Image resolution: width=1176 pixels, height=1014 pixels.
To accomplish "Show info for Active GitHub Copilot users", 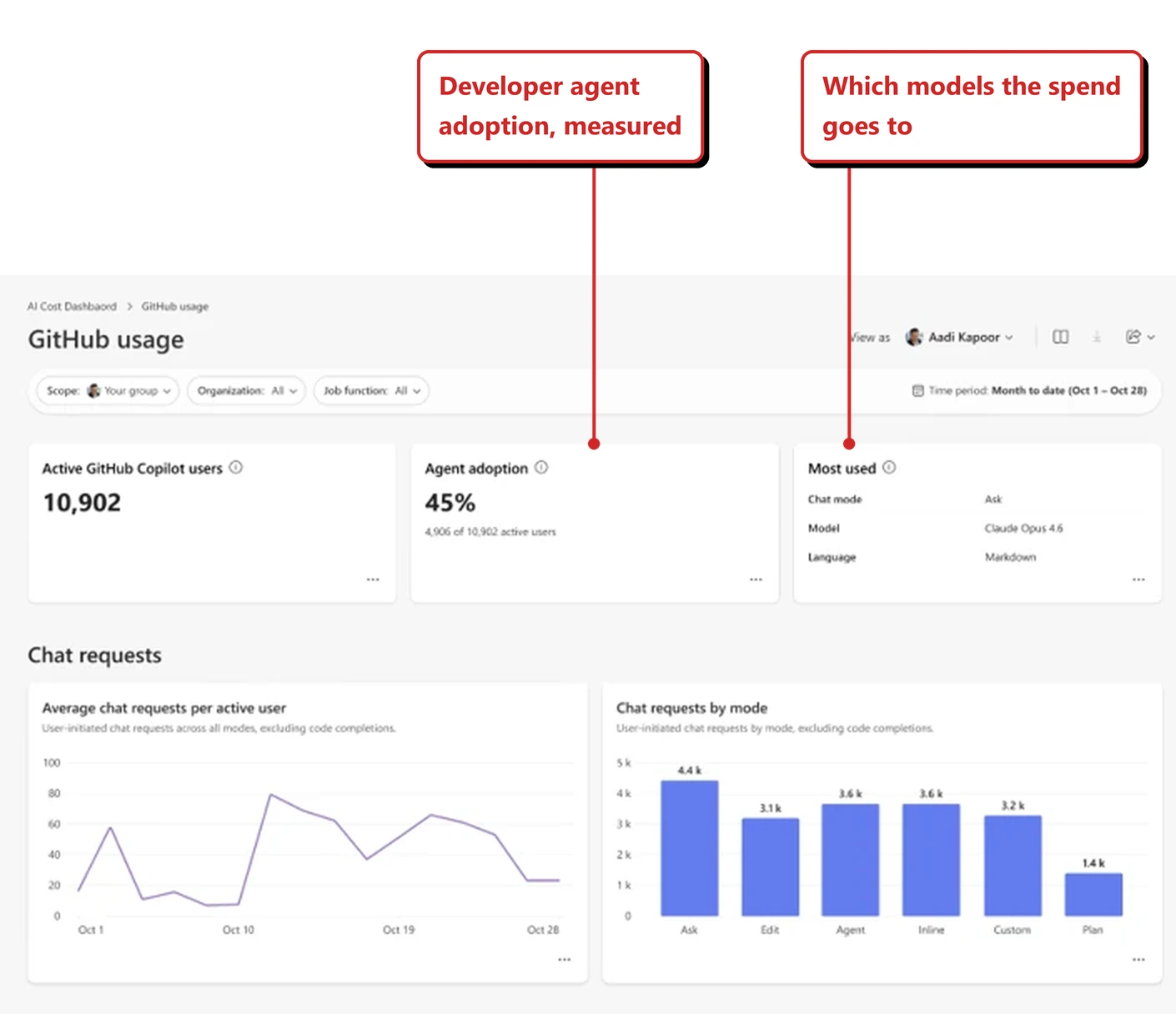I will point(236,468).
